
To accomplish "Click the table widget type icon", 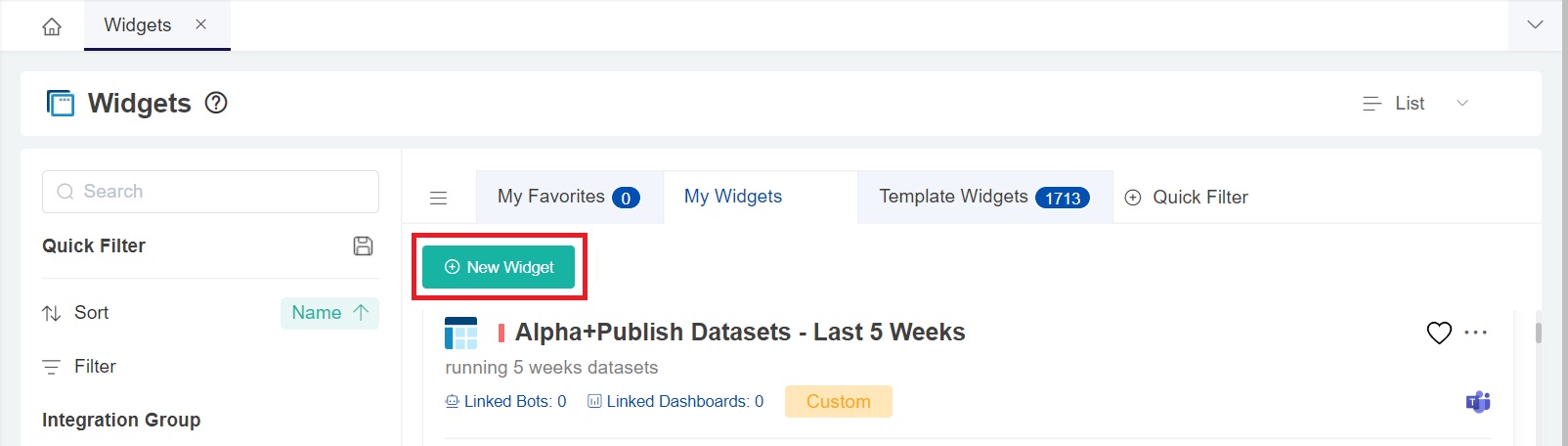I will [460, 333].
